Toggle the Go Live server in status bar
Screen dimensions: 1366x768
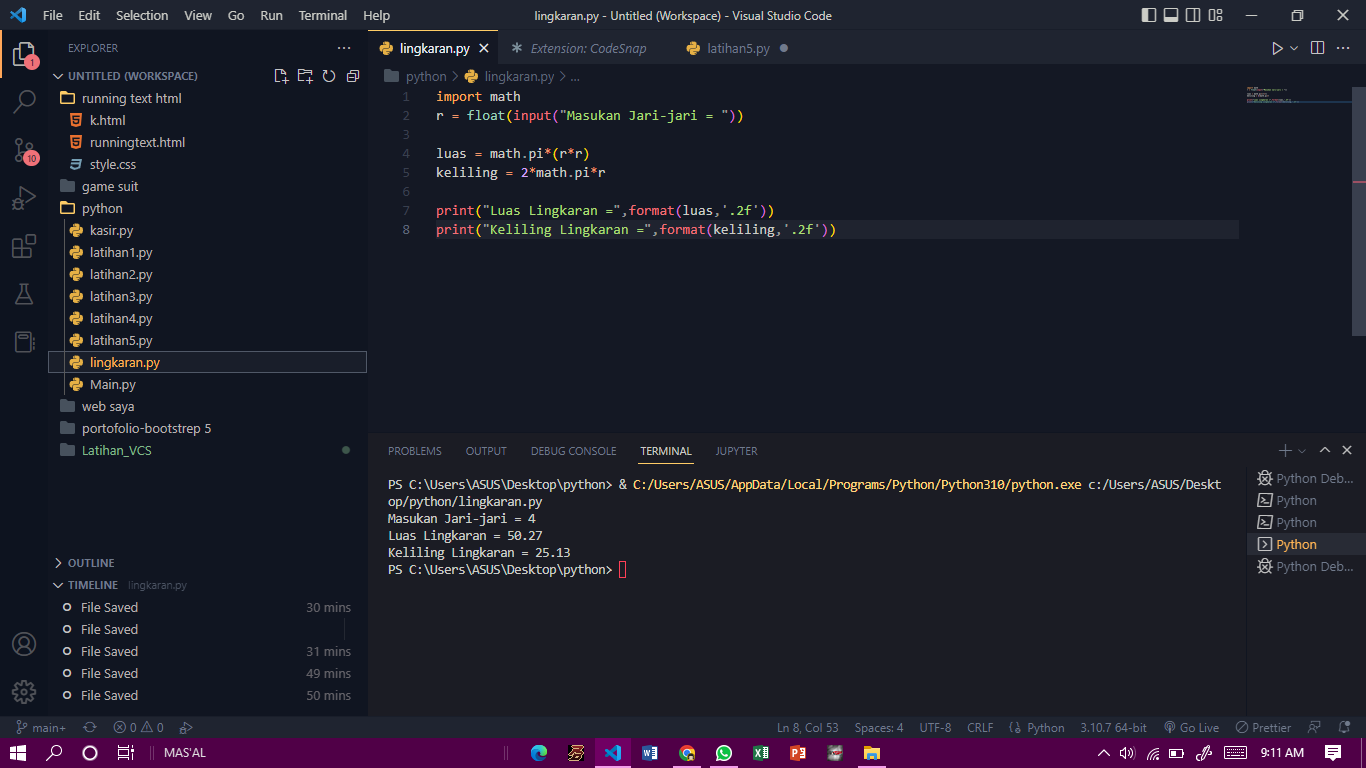coord(1191,727)
